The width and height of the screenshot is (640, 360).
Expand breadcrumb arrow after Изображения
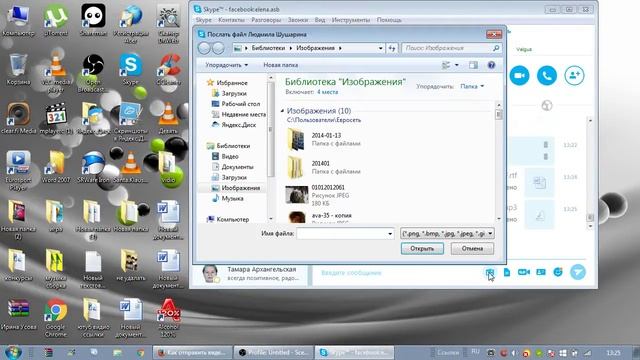tap(340, 48)
